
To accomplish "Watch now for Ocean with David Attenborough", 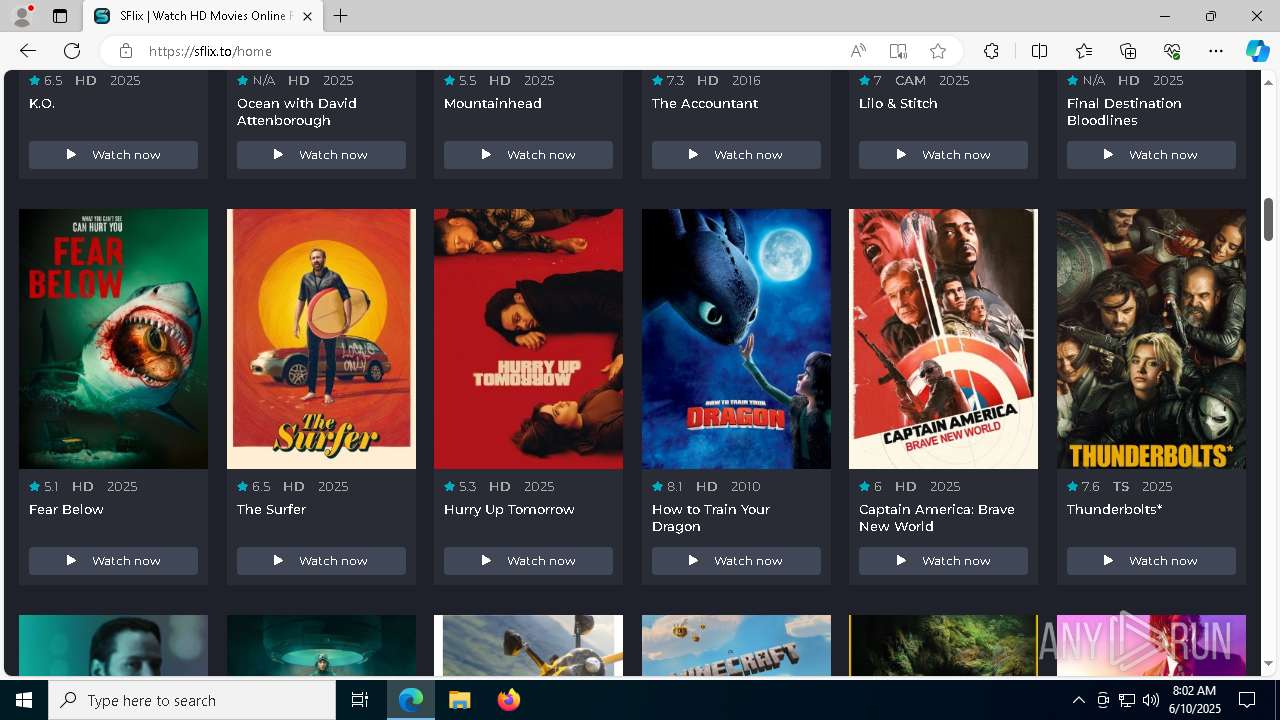I will tap(321, 154).
